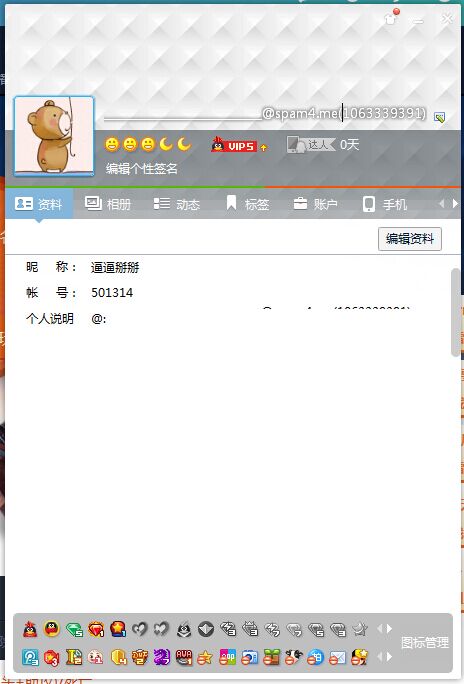The image size is (464, 684).
Task: Click the first sun level icon
Action: pos(112,144)
